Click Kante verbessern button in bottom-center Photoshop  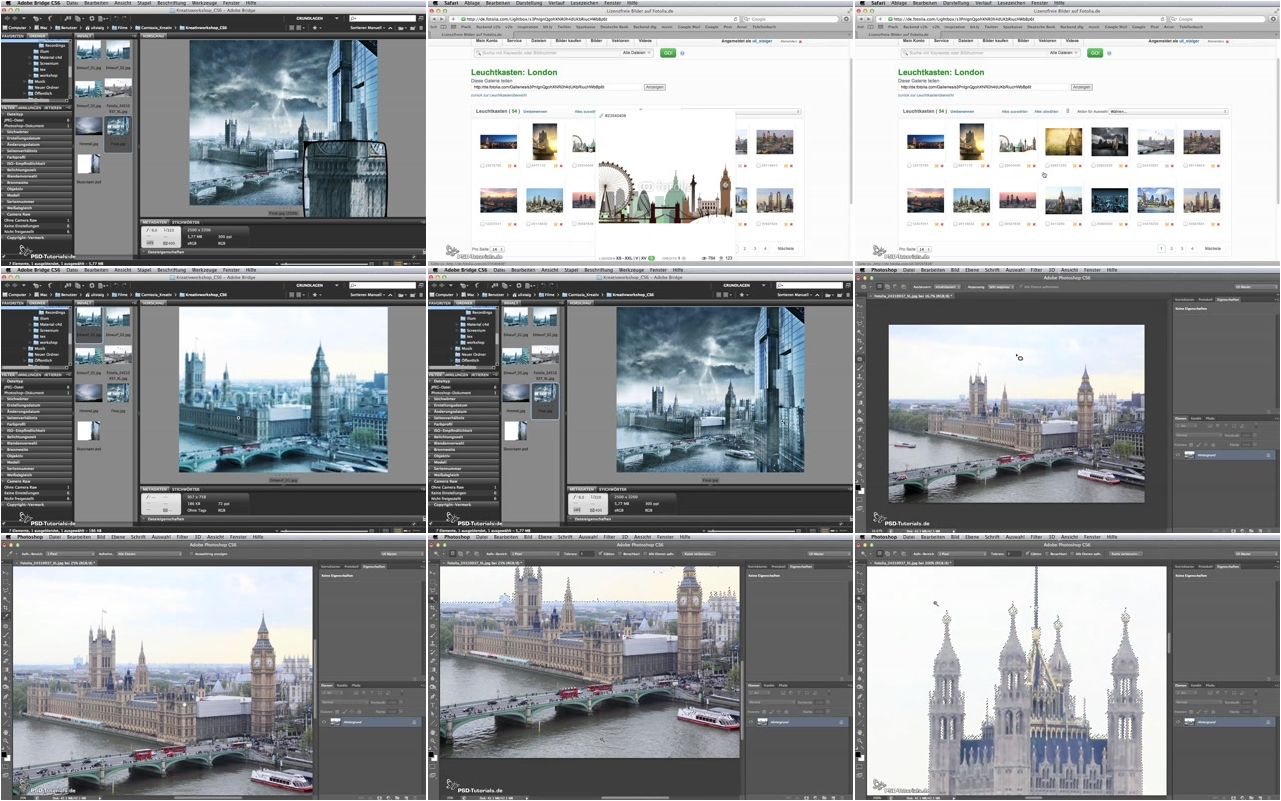[x=699, y=554]
